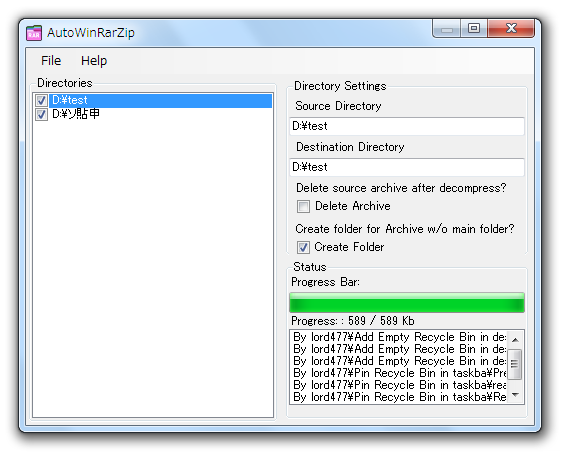The width and height of the screenshot is (563, 454).
Task: Uncheck the D:¥test directory checkbox
Action: [x=41, y=100]
